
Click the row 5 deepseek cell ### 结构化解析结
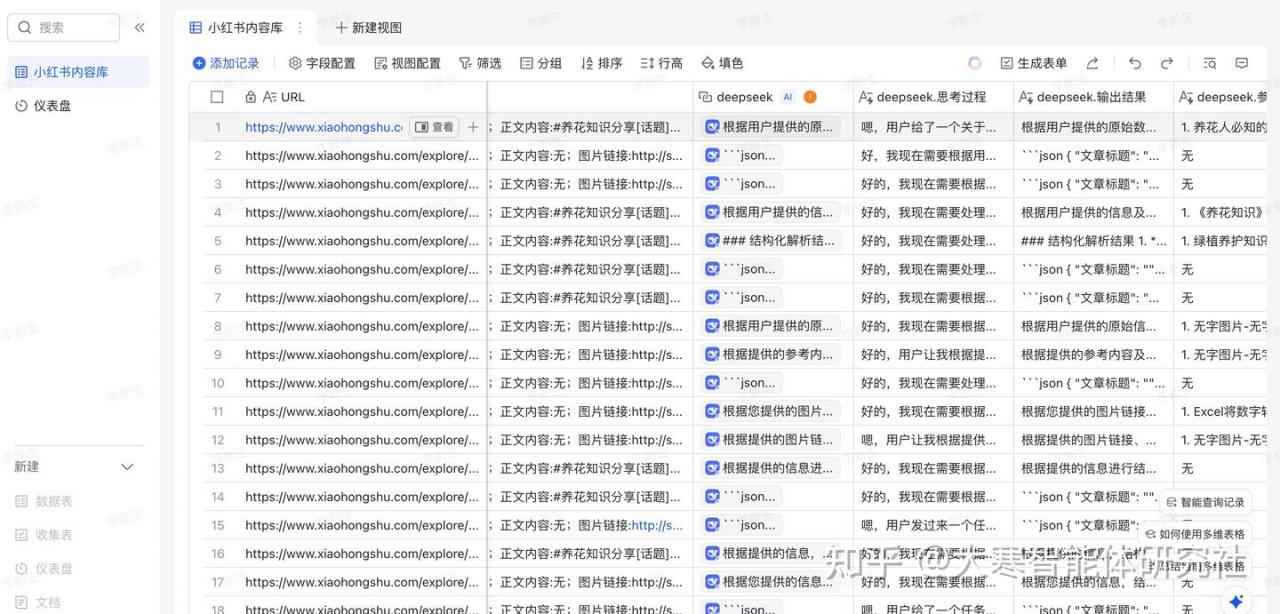[x=772, y=241]
